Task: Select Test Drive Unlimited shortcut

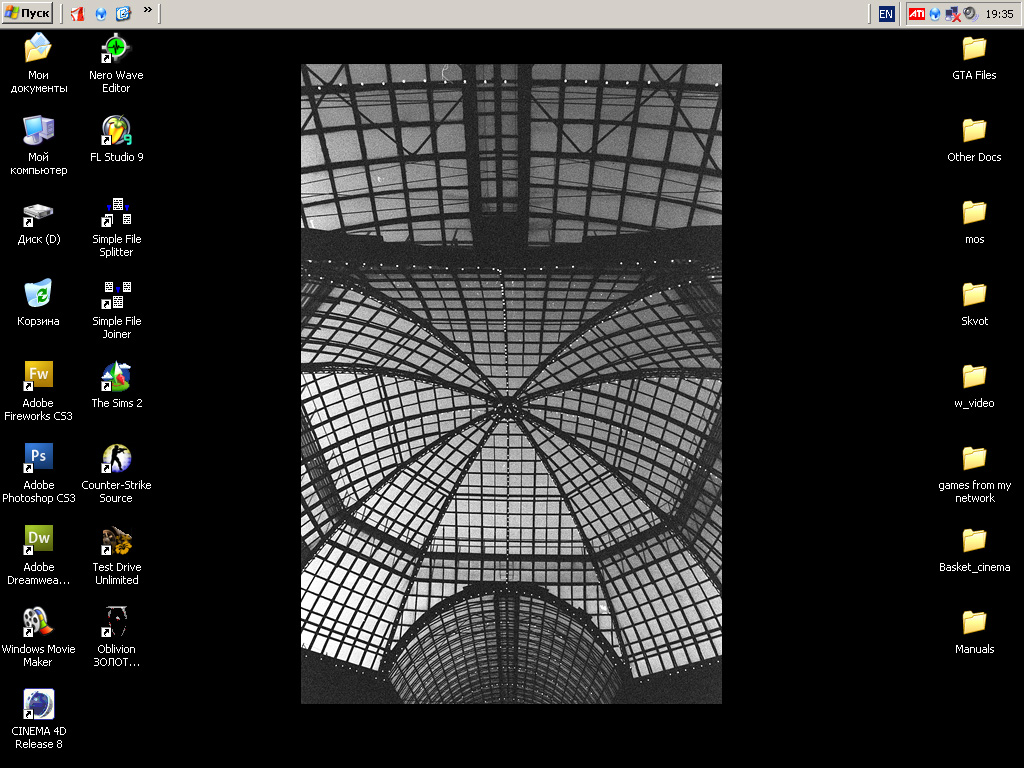Action: coord(116,554)
